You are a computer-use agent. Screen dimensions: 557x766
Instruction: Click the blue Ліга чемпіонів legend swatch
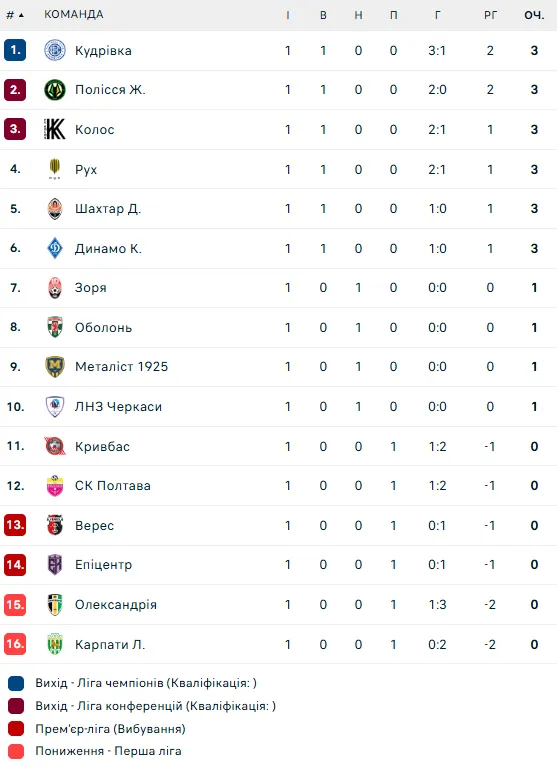pyautogui.click(x=16, y=683)
